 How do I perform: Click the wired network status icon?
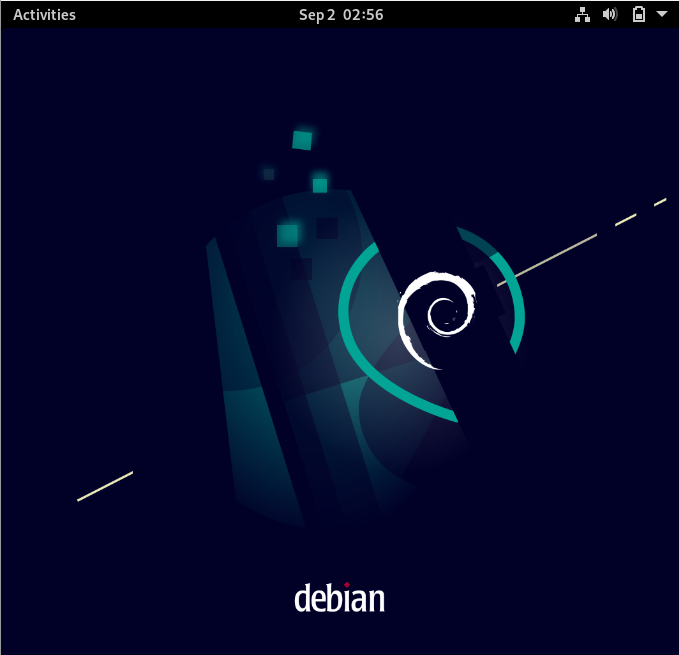tap(582, 15)
